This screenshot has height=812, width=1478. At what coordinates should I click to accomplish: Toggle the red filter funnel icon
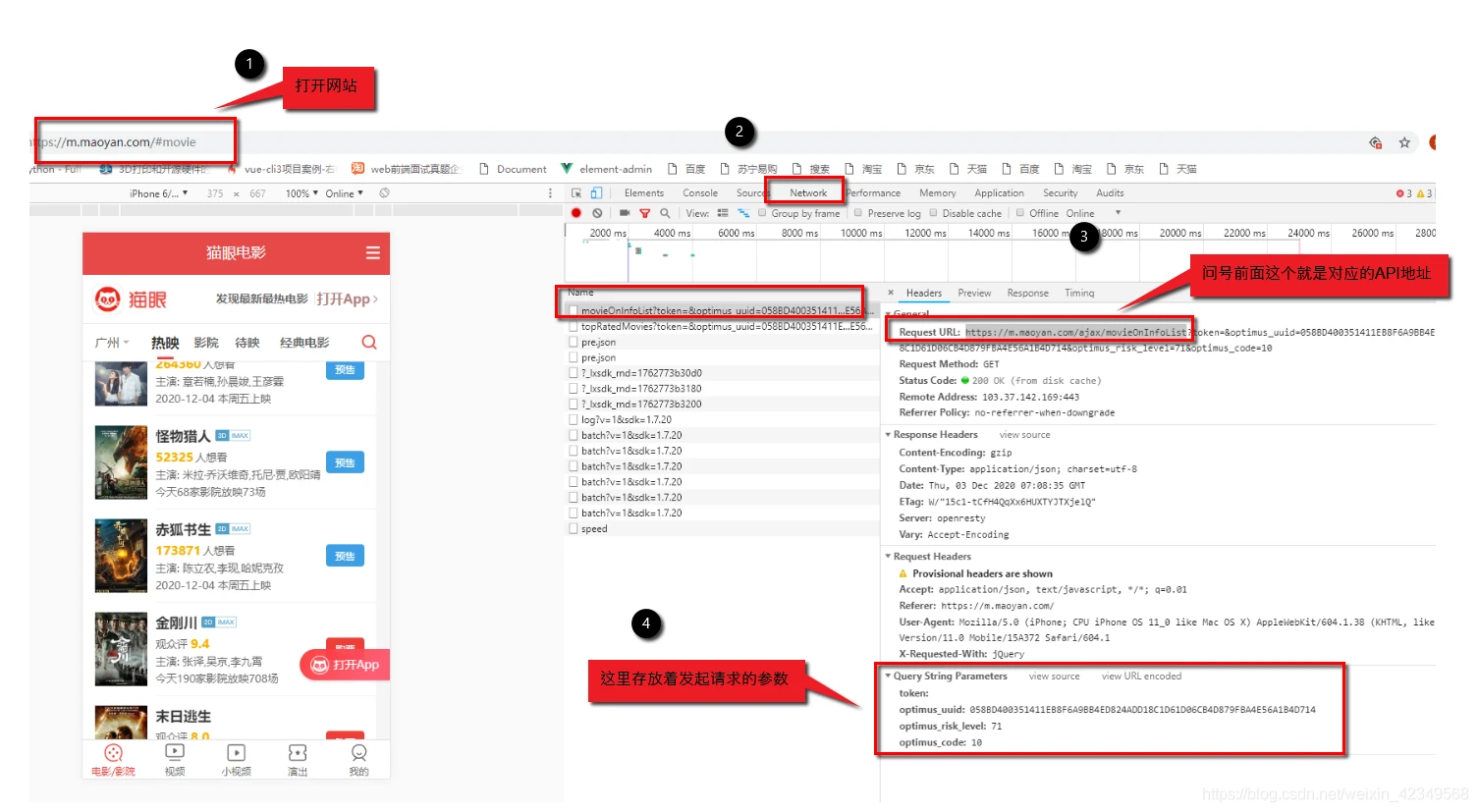[x=645, y=213]
